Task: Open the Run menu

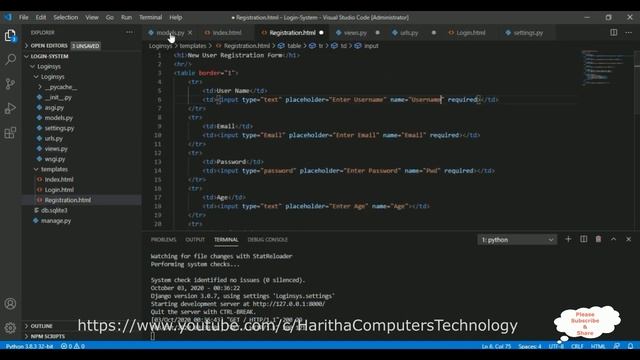Action: (x=127, y=17)
